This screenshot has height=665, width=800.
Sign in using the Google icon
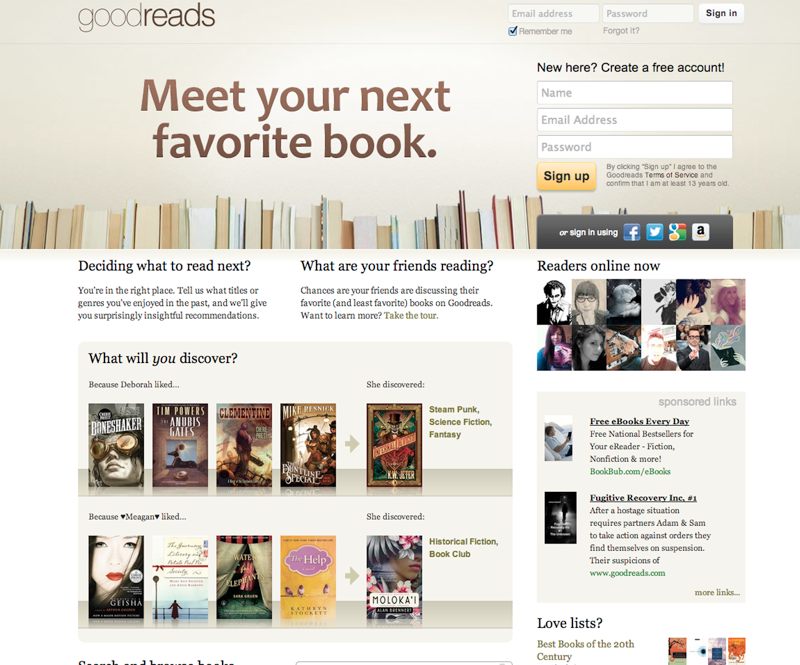(x=678, y=232)
